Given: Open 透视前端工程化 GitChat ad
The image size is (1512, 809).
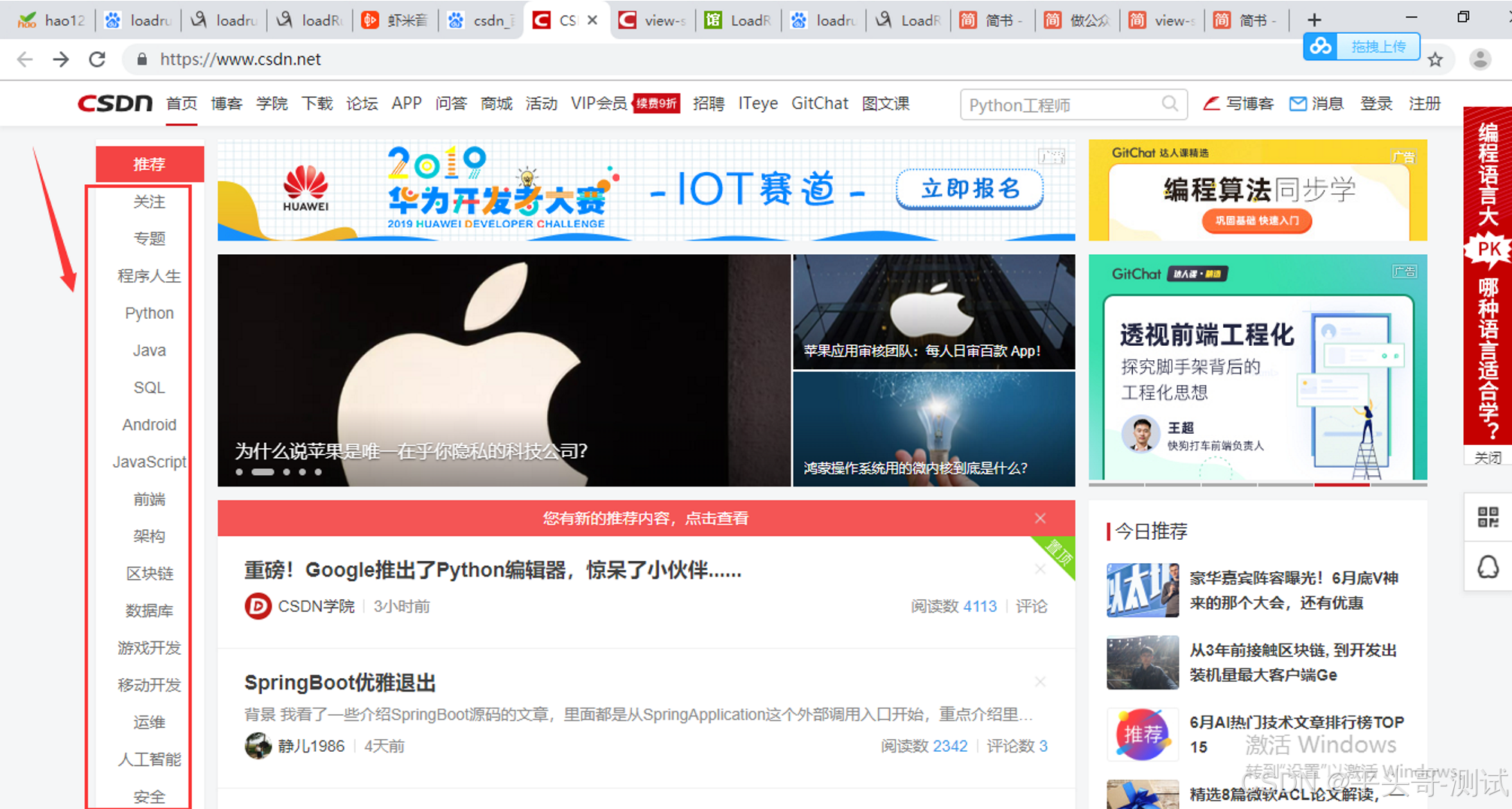Looking at the screenshot, I should coord(1258,368).
